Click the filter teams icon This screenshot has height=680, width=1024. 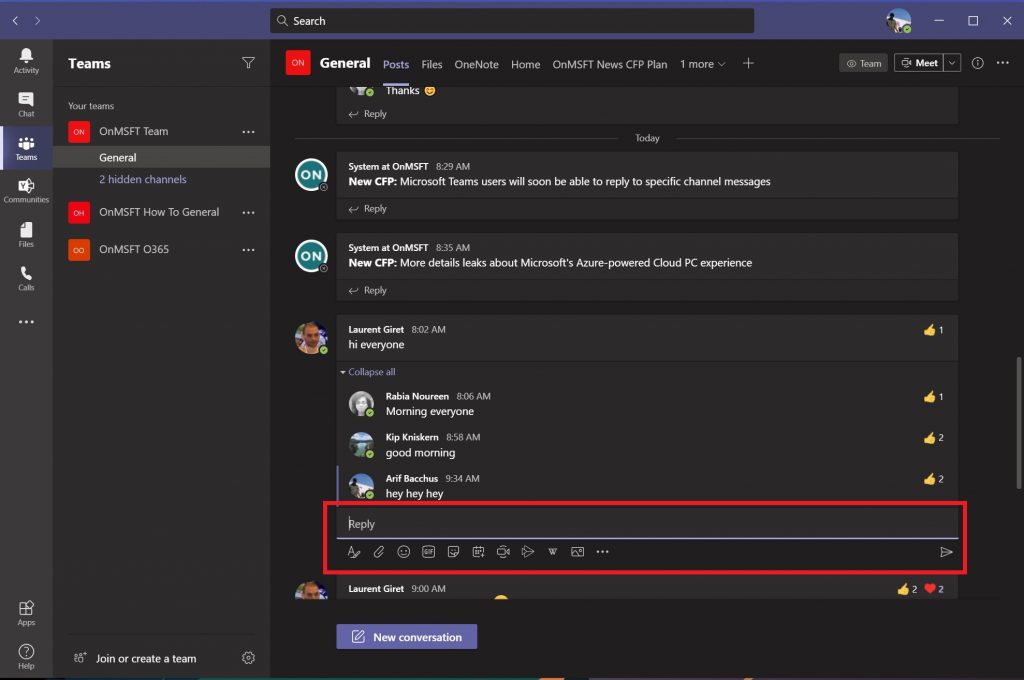pyautogui.click(x=248, y=63)
